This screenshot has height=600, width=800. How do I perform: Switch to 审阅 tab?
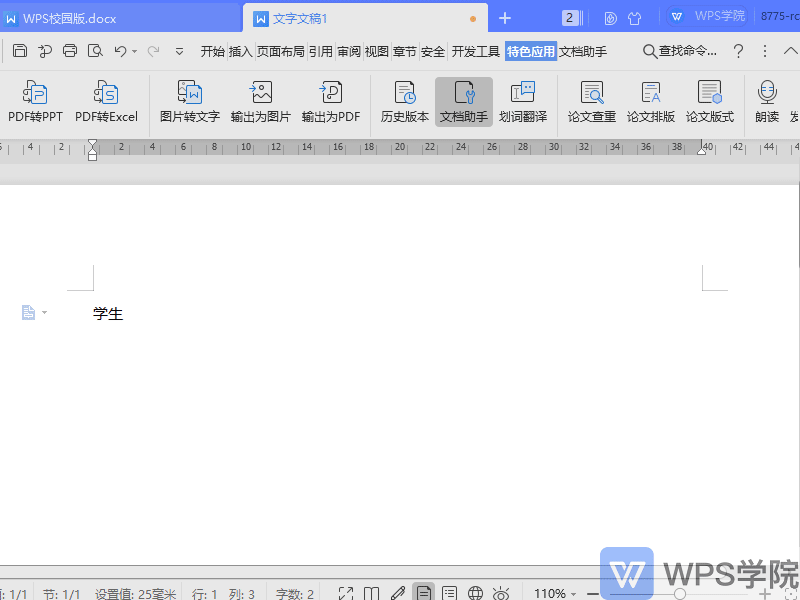(x=348, y=51)
